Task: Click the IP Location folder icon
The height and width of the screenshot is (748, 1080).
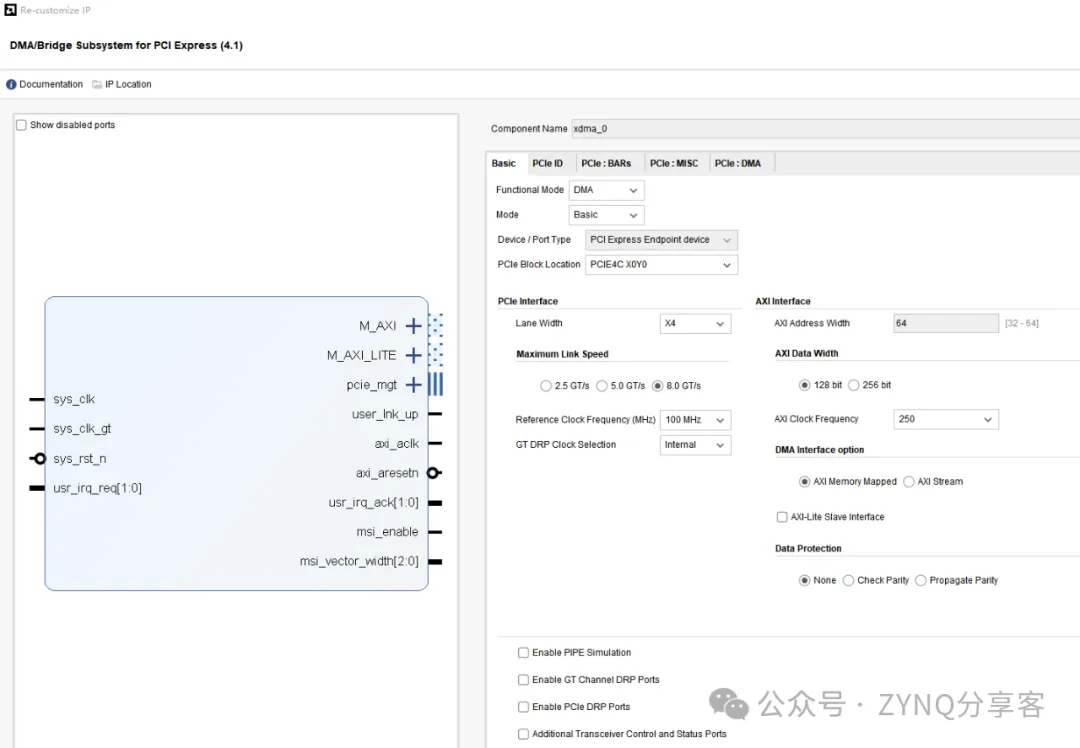Action: (x=97, y=85)
